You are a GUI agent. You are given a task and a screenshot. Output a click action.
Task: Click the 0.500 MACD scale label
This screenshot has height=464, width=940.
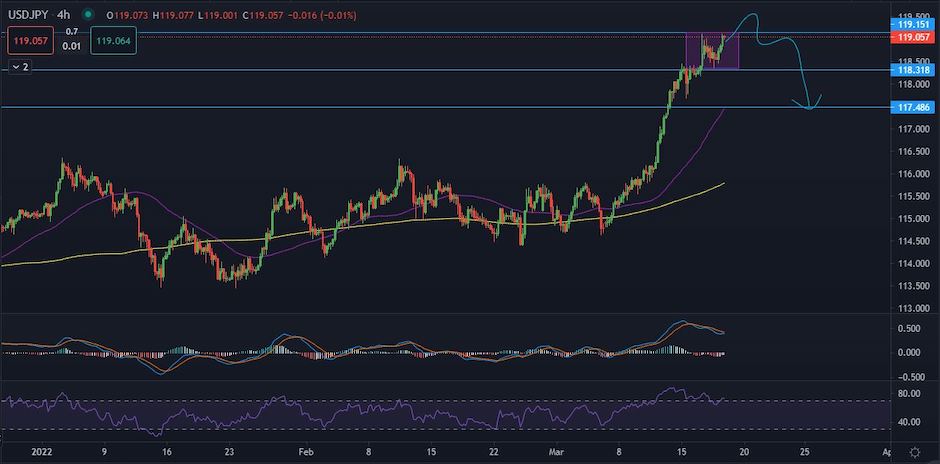911,329
